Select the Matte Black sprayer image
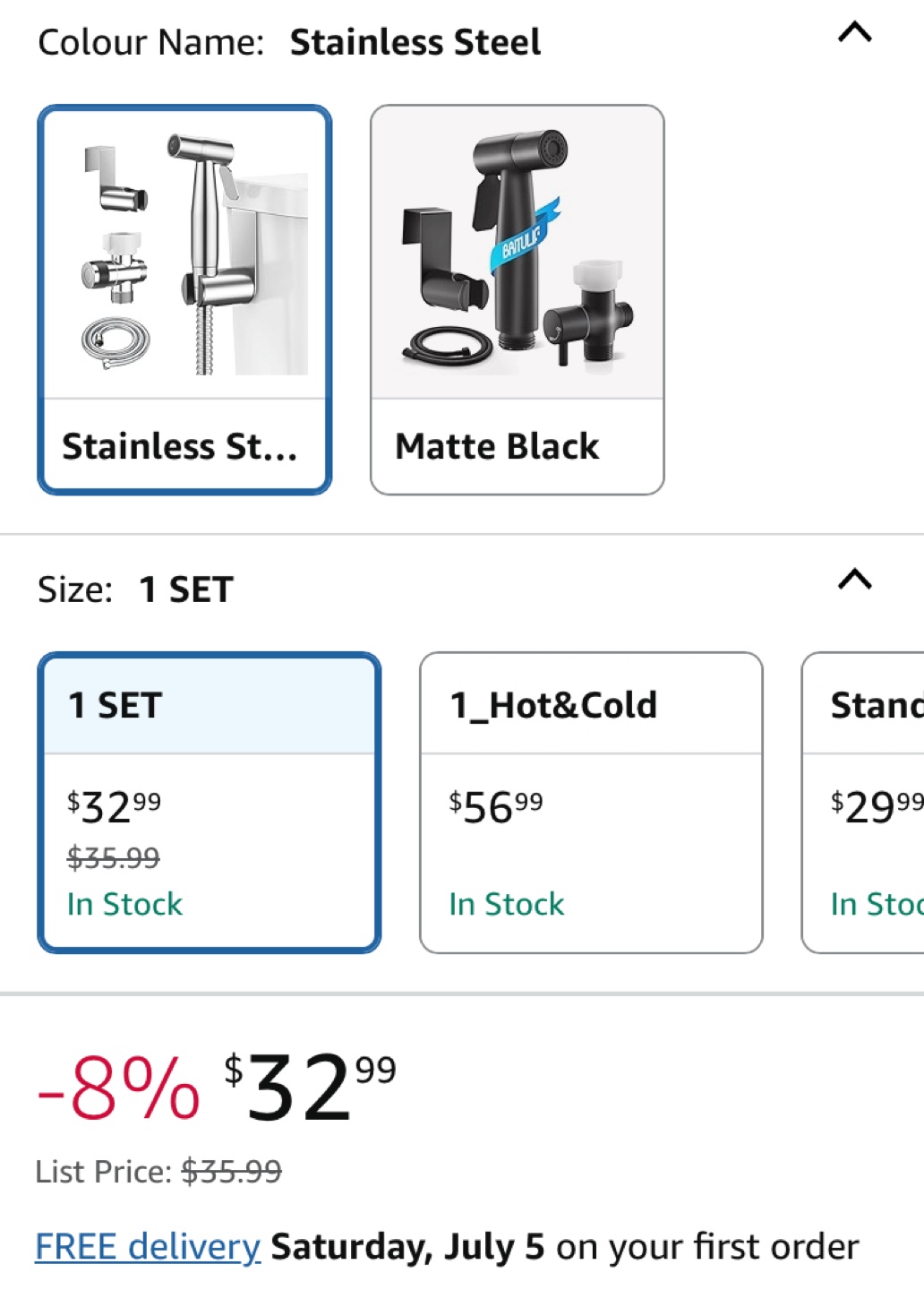The width and height of the screenshot is (924, 1290). [x=518, y=252]
